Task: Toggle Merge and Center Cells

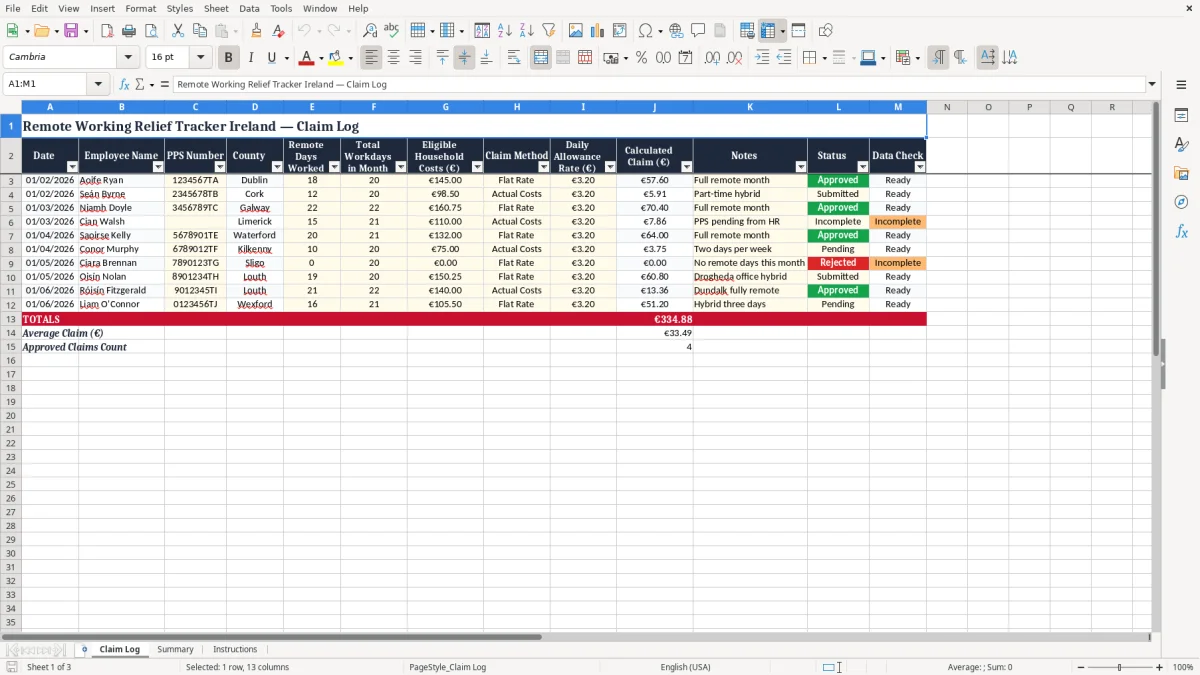Action: pyautogui.click(x=541, y=58)
